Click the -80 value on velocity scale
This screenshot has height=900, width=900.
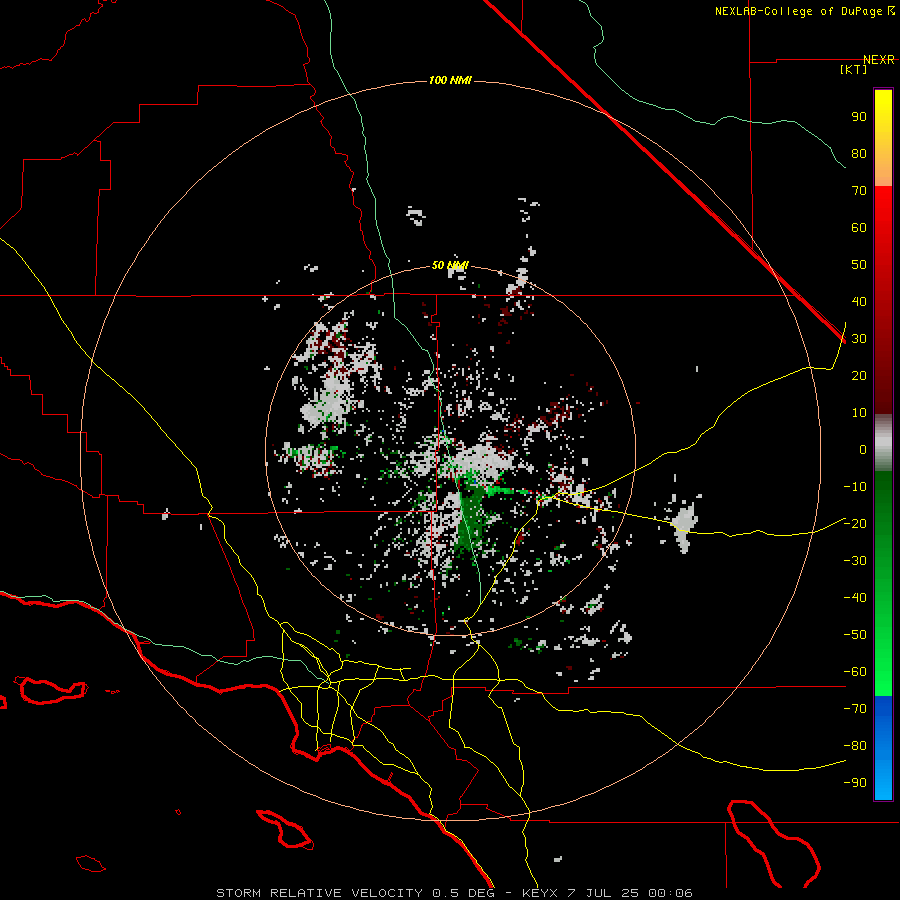[855, 746]
